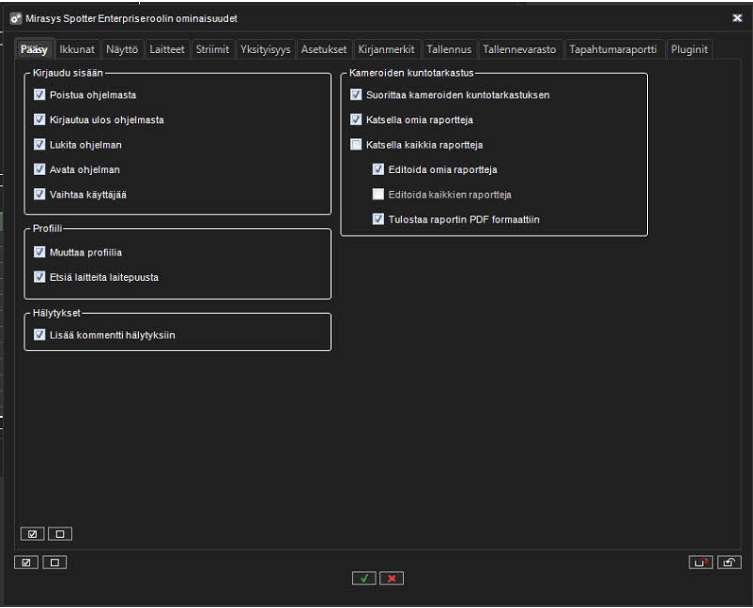Click the outer uncheck-all icon below the tab panel
The width and height of the screenshot is (753, 608).
(x=53, y=562)
